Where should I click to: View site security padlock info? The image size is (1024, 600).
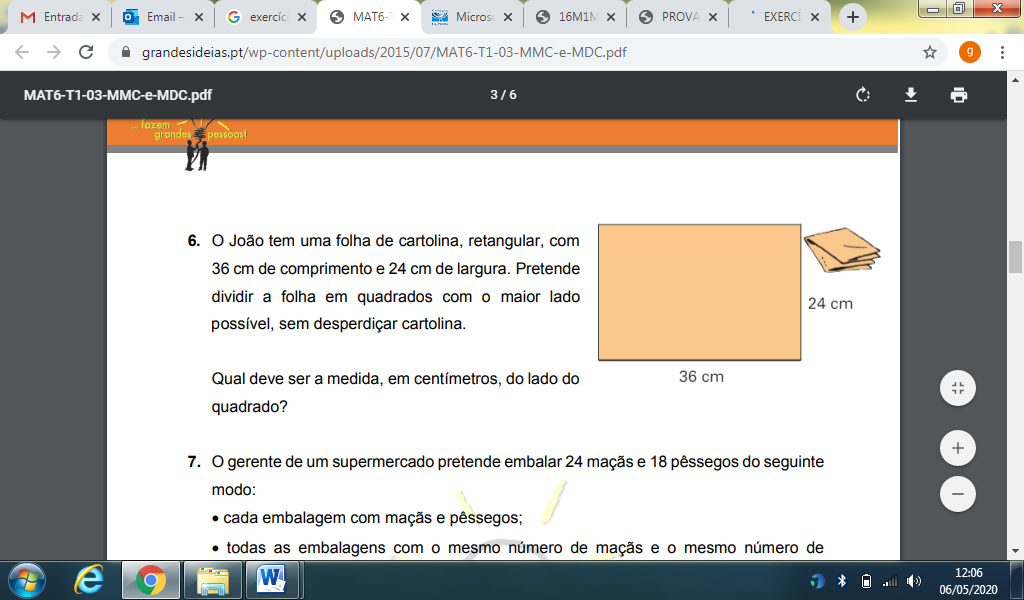coord(126,52)
